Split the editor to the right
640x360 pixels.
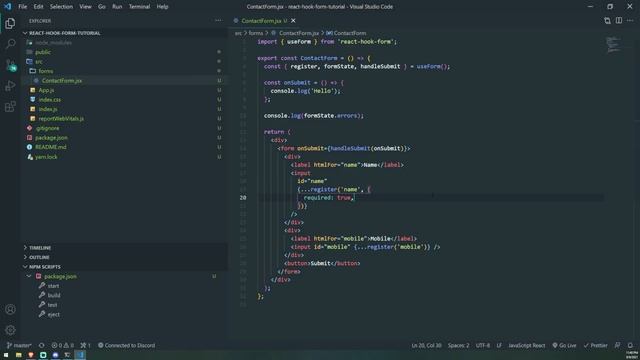point(618,20)
